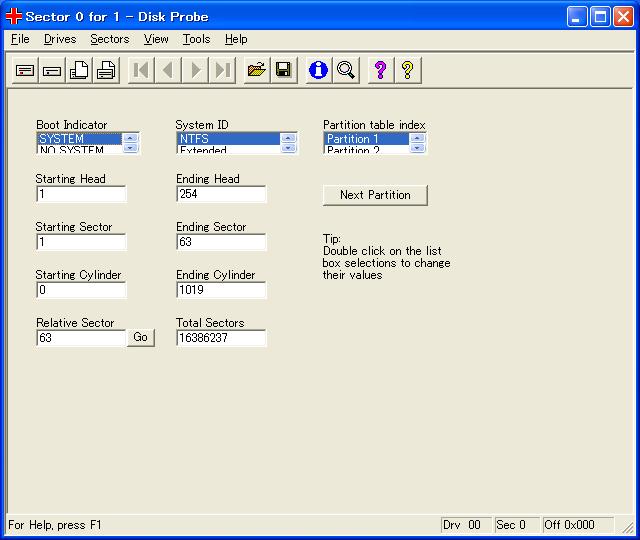Go to previous sector arrow icon
640x540 pixels.
click(168, 70)
